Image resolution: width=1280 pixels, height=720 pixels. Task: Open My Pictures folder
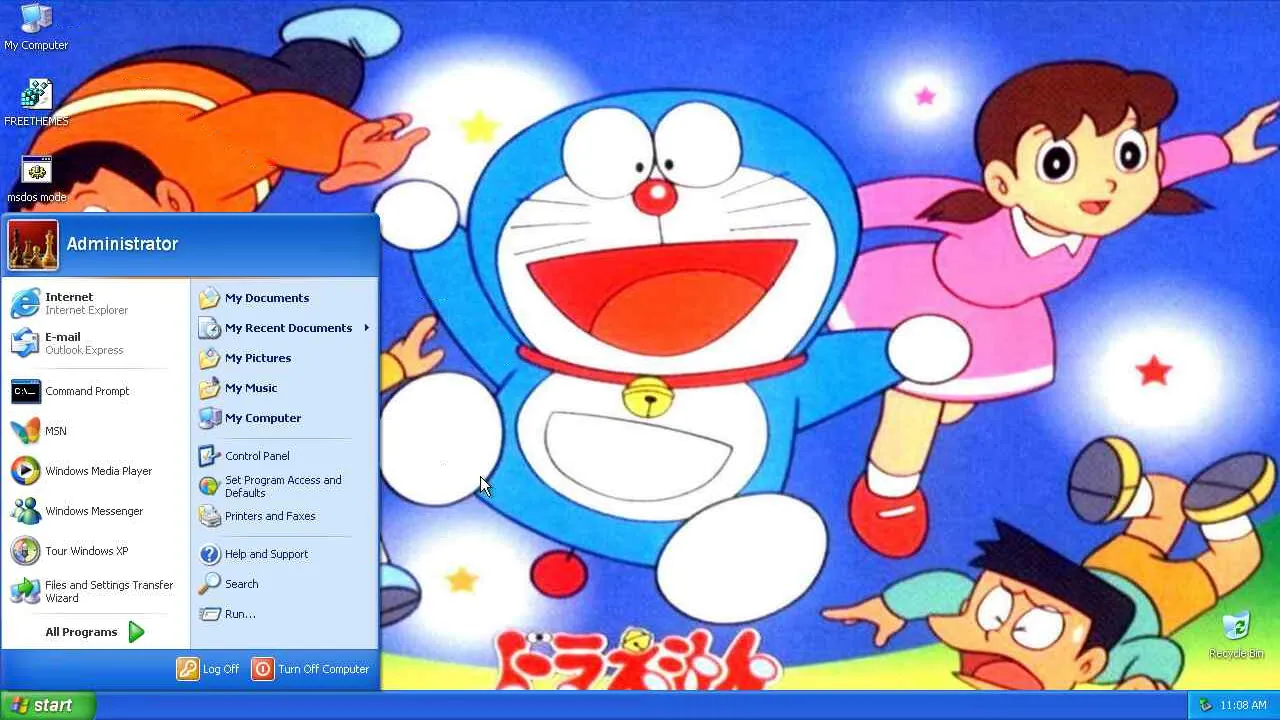[x=284, y=358]
